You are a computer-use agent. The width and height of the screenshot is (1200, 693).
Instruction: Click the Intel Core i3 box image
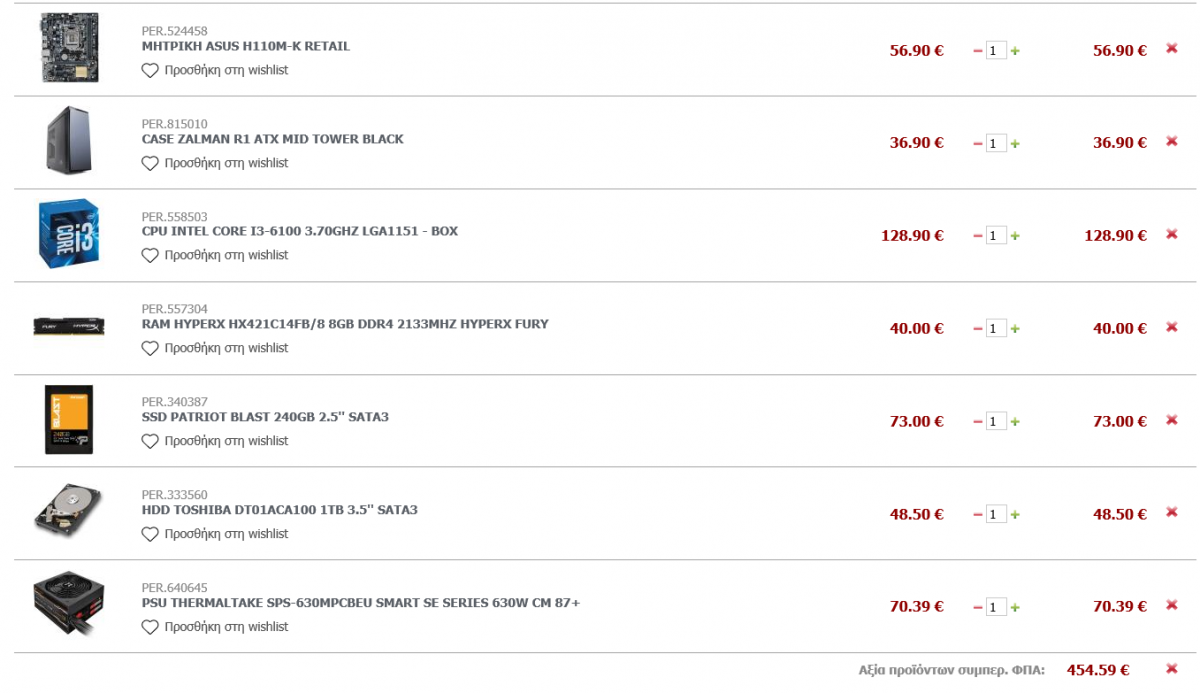click(x=69, y=234)
